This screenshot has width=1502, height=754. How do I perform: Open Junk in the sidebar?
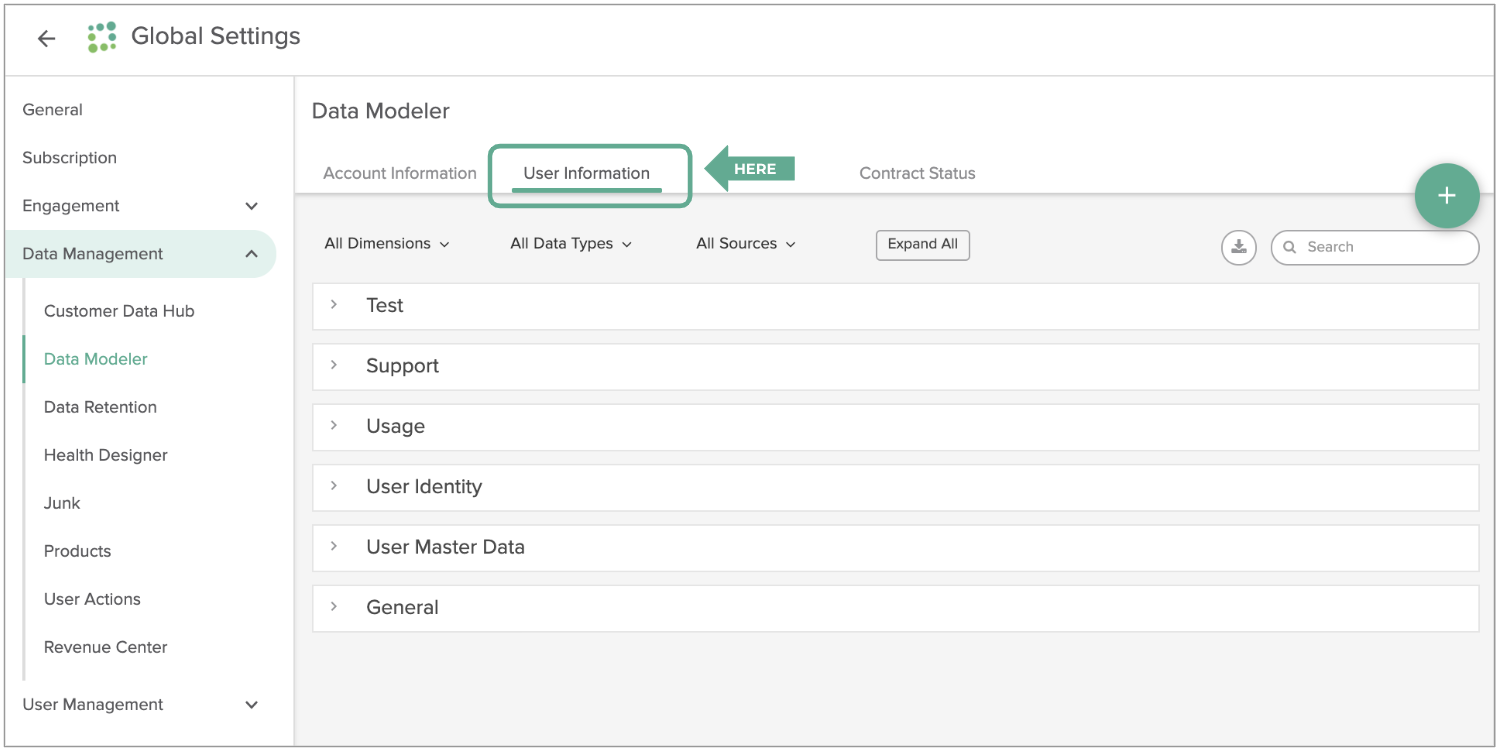point(62,503)
